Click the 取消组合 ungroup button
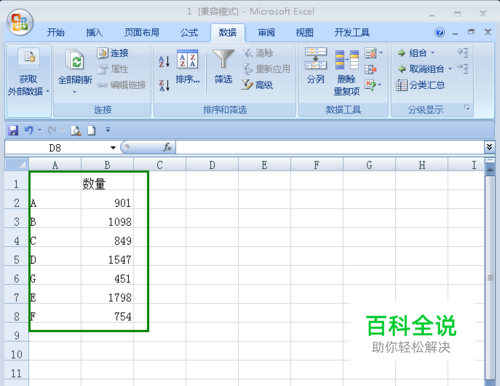 coord(421,69)
